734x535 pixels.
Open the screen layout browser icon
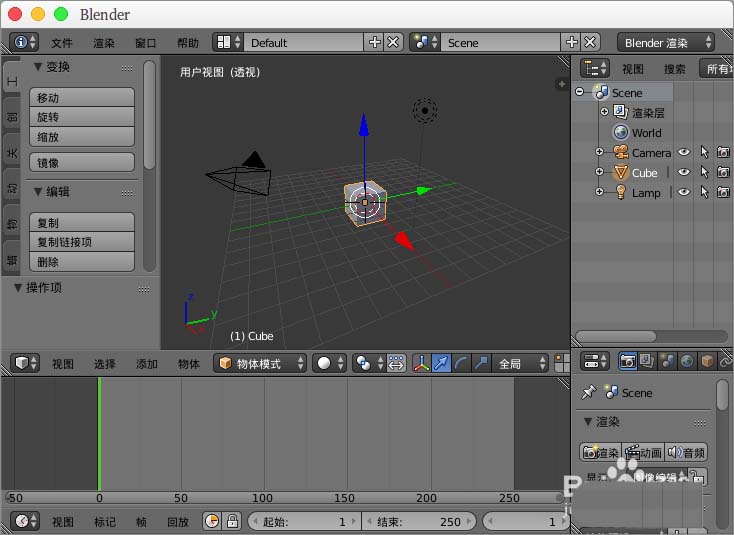click(x=228, y=43)
